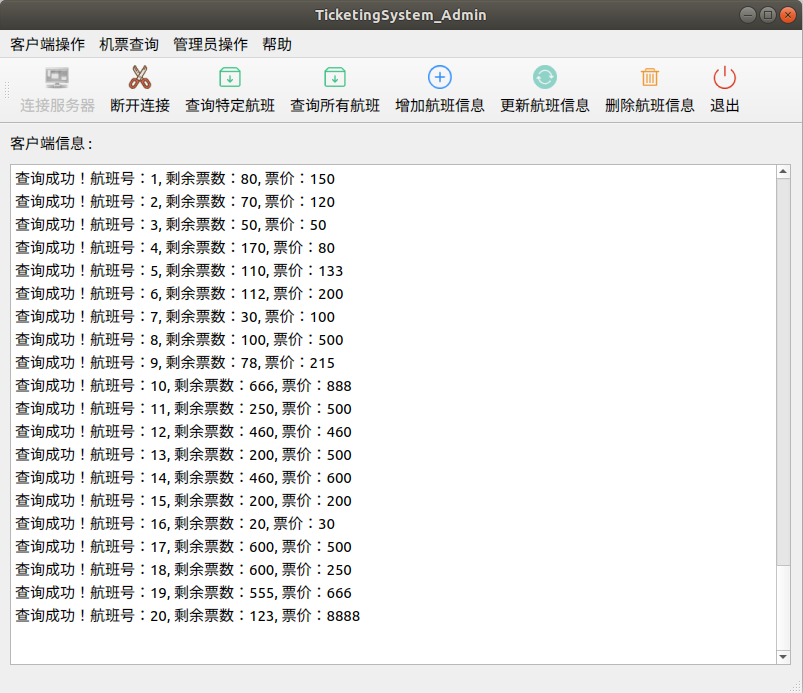Viewport: 803px width, 693px height.
Task: Click the 更新航班信息 refresh icon
Action: point(545,77)
